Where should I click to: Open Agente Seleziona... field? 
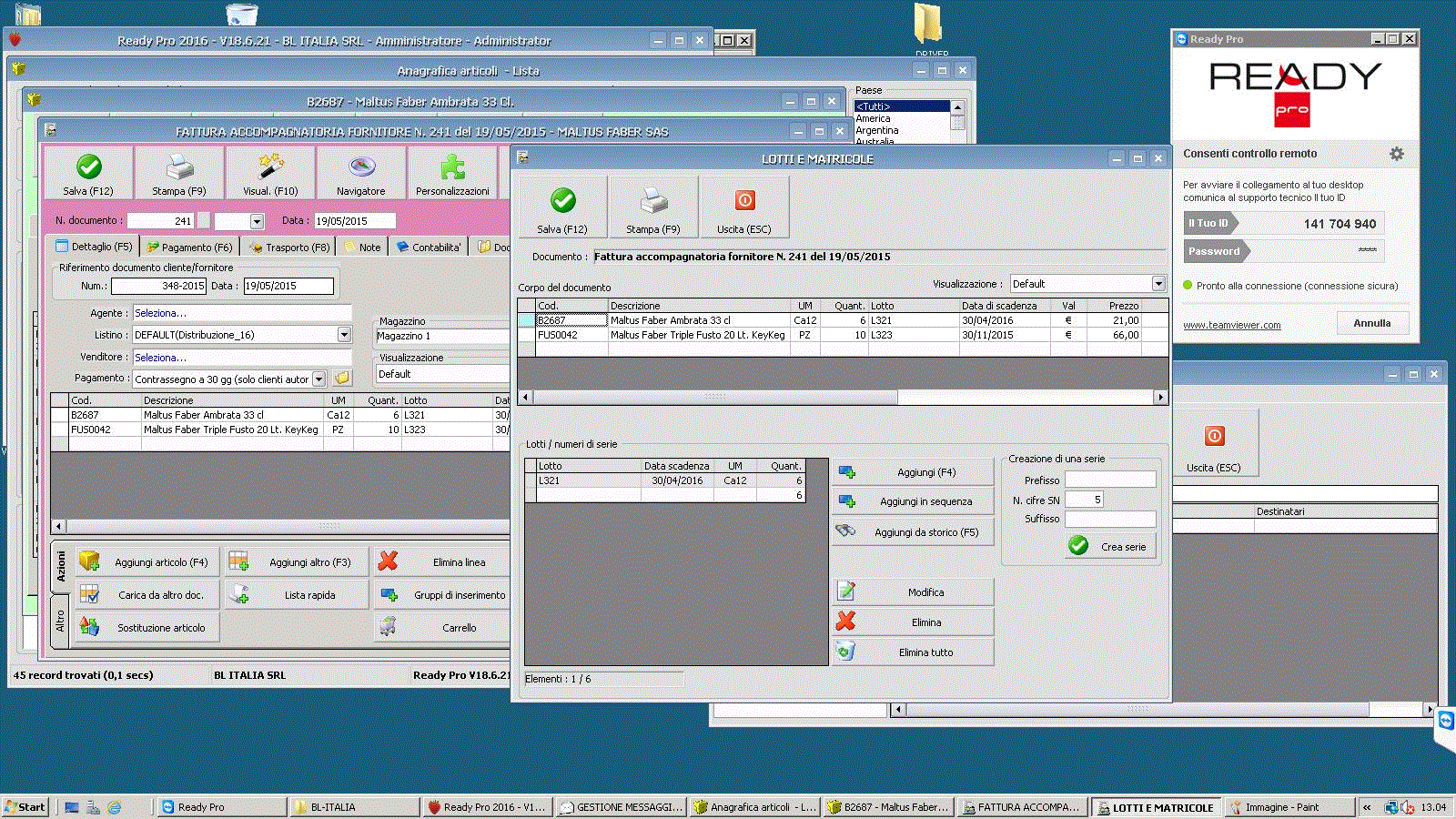(241, 313)
